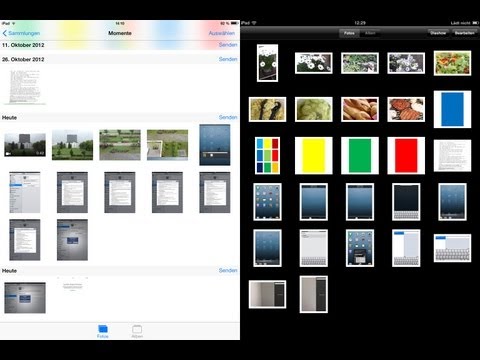Open building video thumbnail with camera icon

(x=25, y=145)
